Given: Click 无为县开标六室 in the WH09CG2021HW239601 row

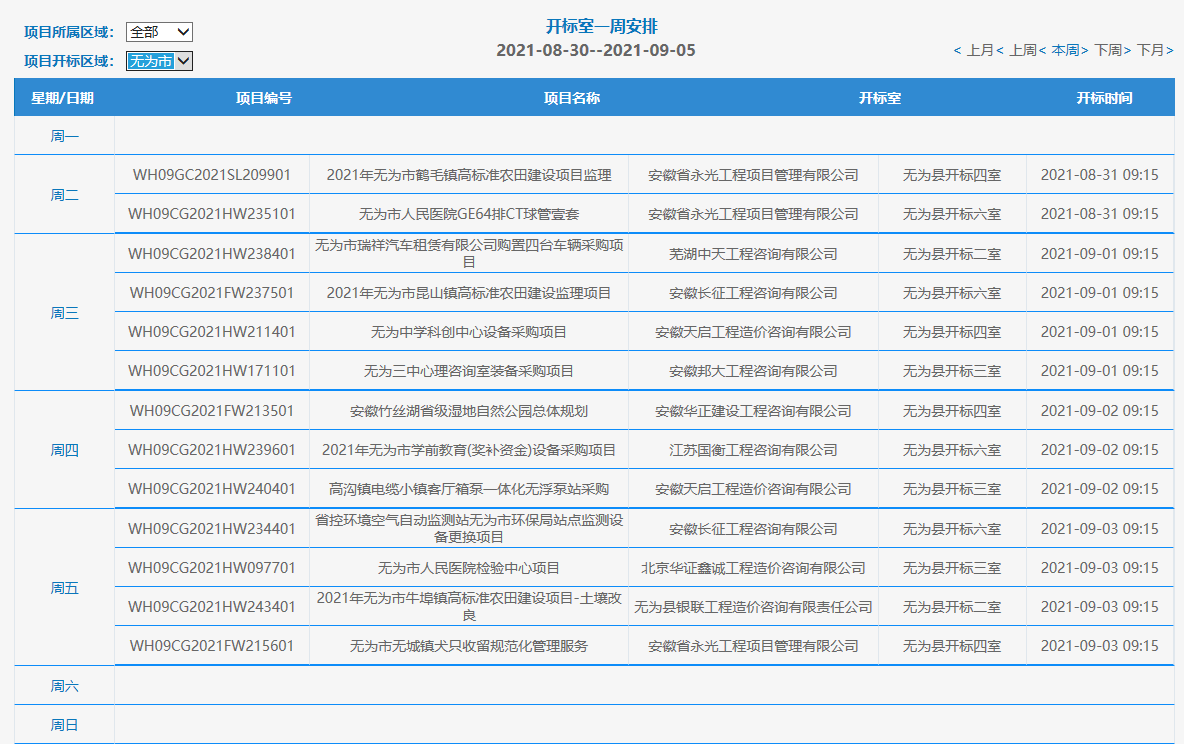Looking at the screenshot, I should [x=952, y=450].
